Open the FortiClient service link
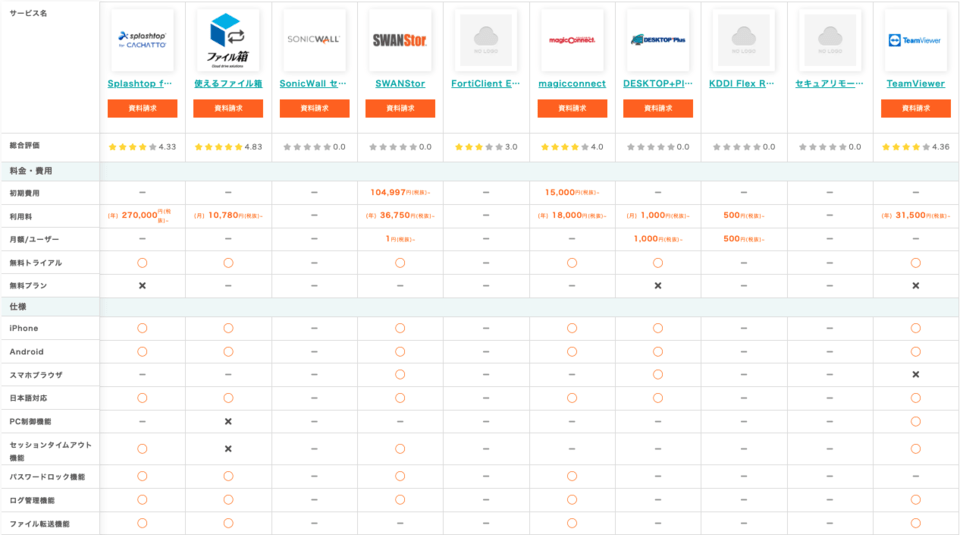This screenshot has width=960, height=535. (486, 84)
